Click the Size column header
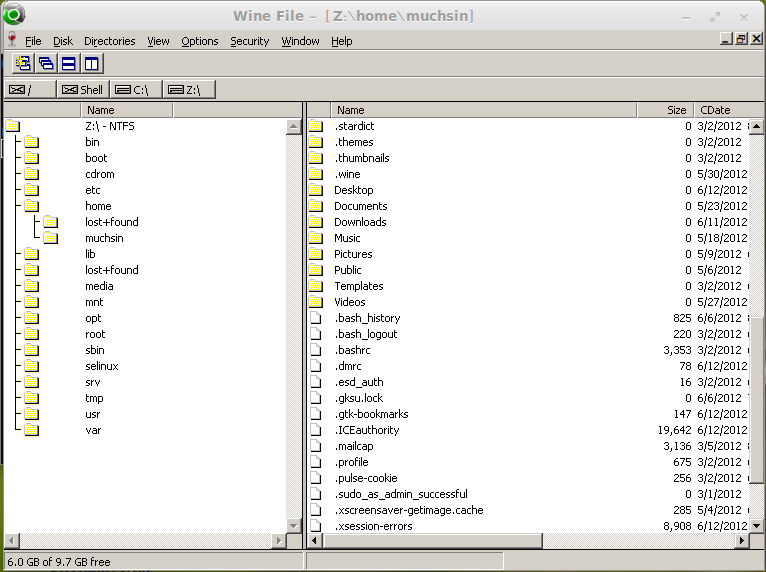The image size is (766, 572). point(665,110)
